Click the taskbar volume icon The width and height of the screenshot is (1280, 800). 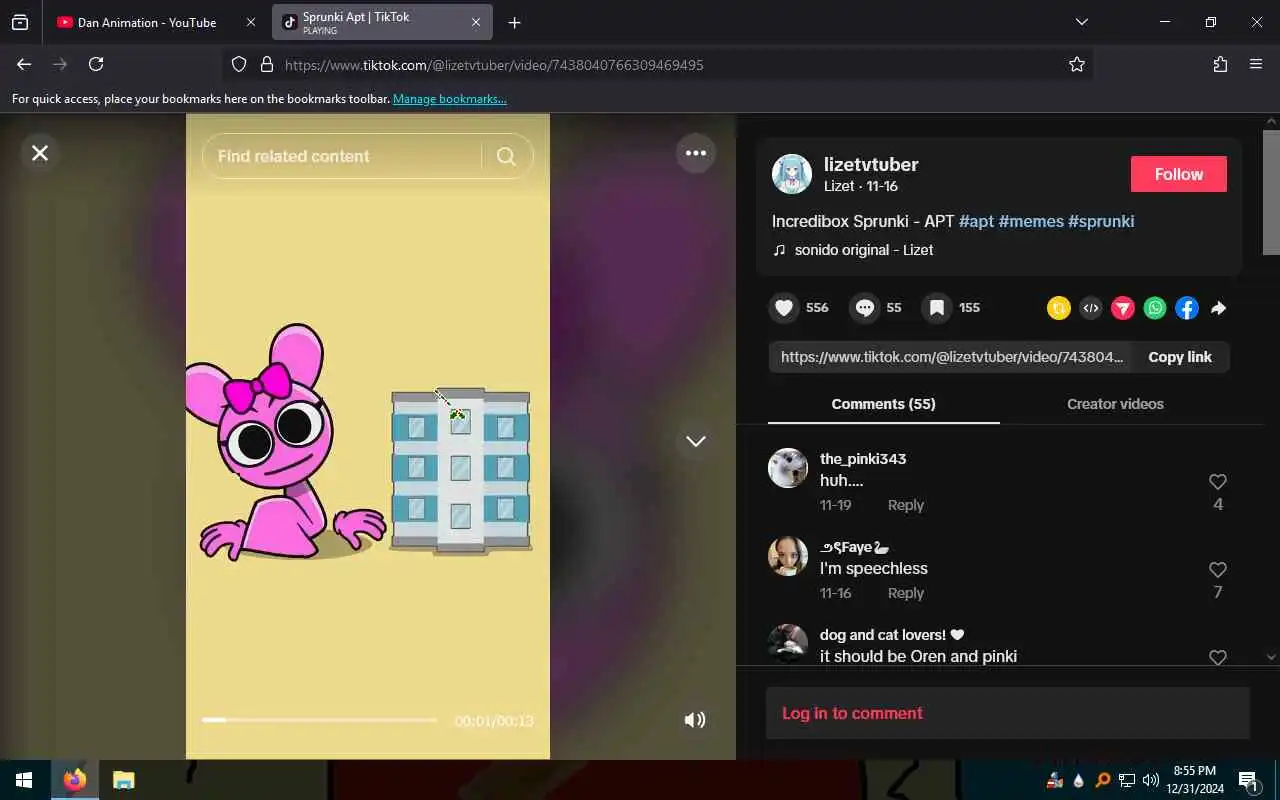pos(1150,780)
